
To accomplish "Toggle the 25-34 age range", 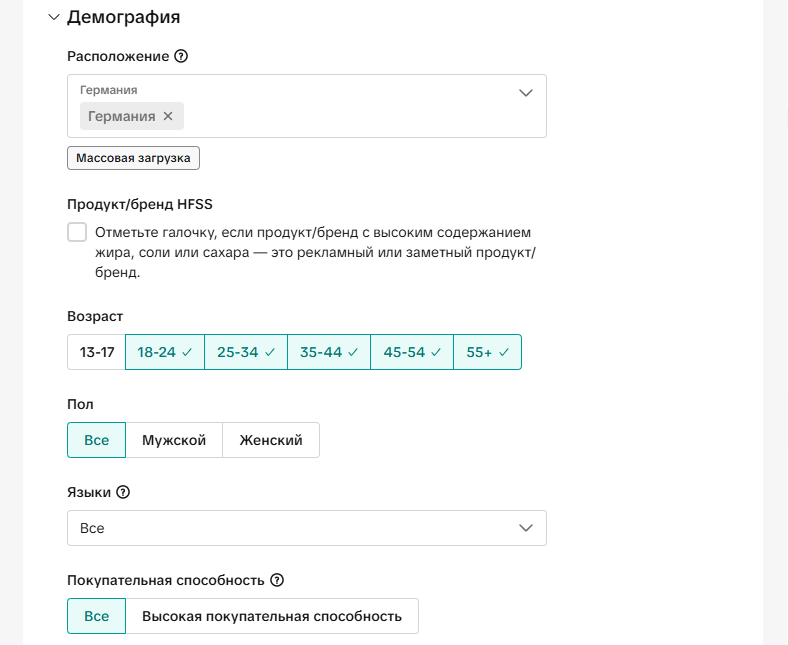I will coord(245,352).
